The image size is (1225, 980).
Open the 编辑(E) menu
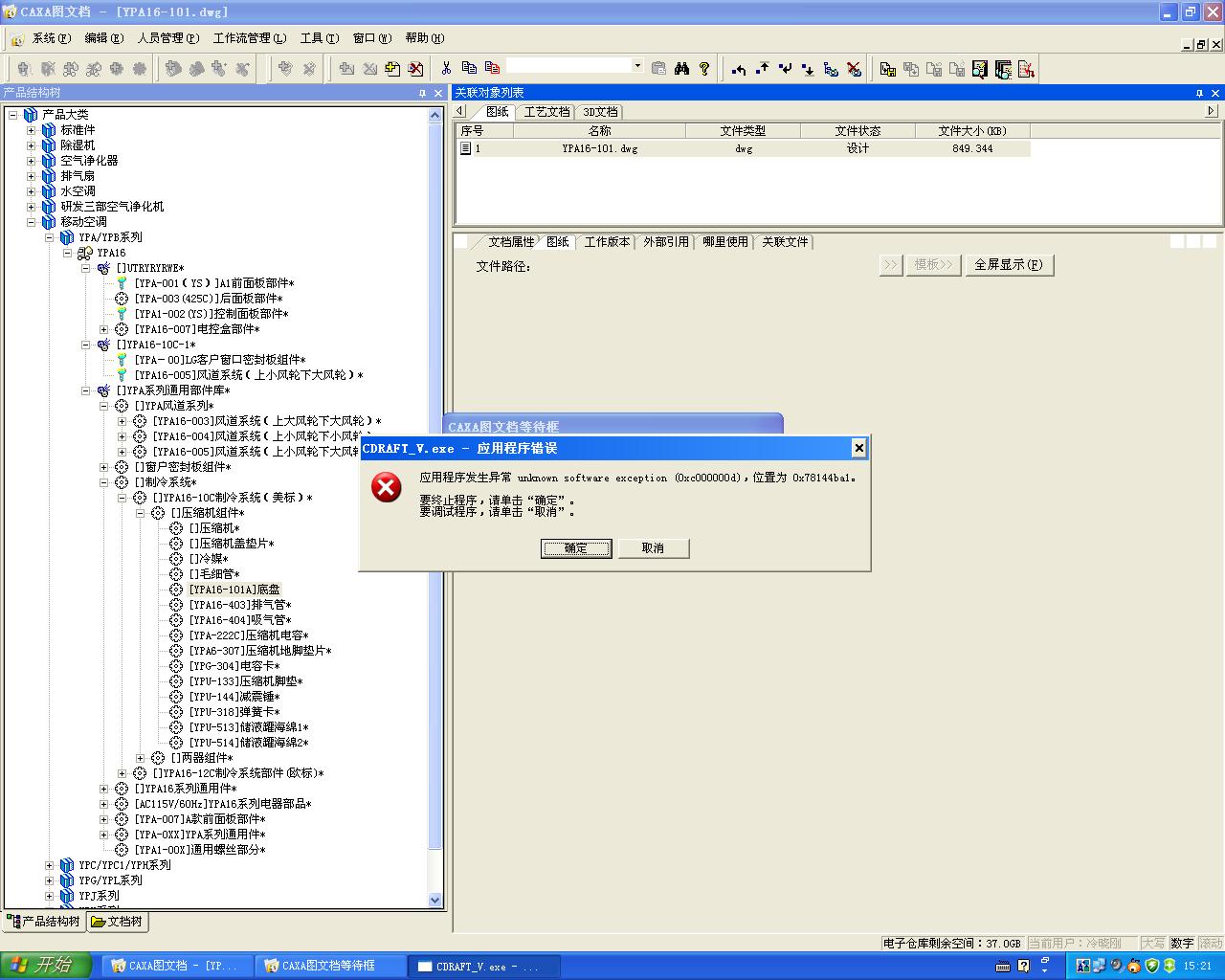pos(104,38)
